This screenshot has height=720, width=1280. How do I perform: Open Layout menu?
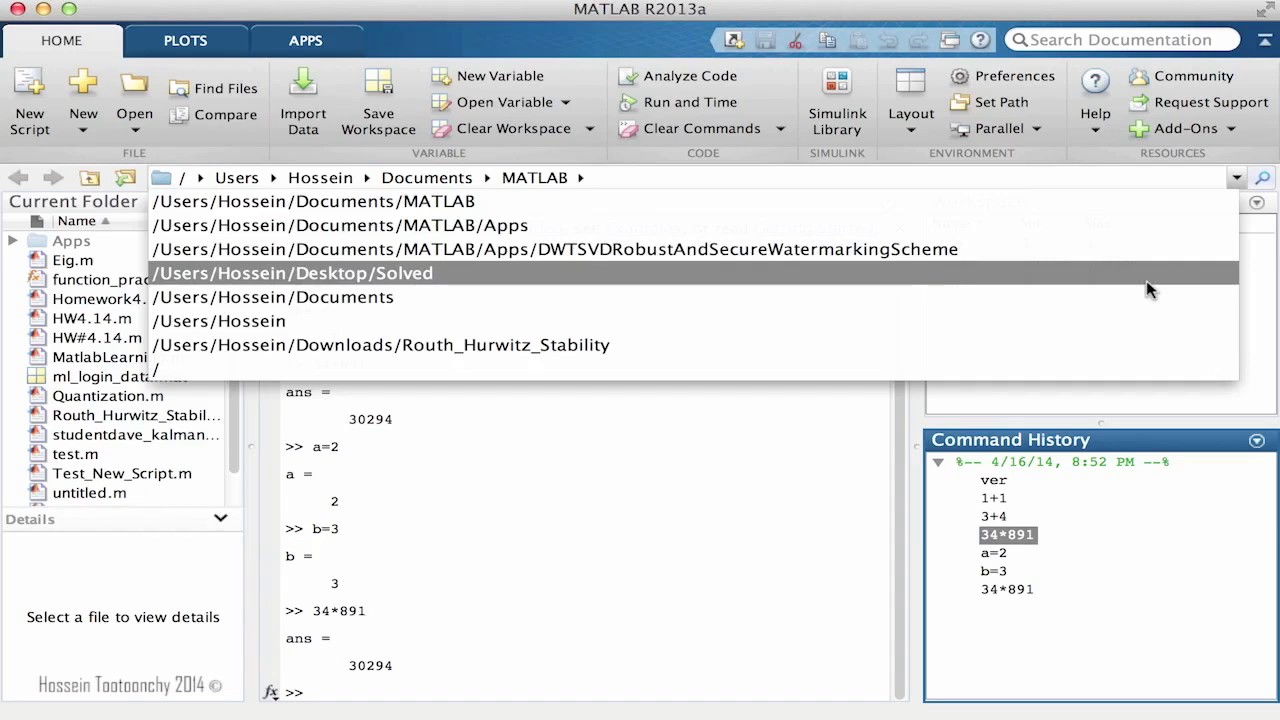911,102
